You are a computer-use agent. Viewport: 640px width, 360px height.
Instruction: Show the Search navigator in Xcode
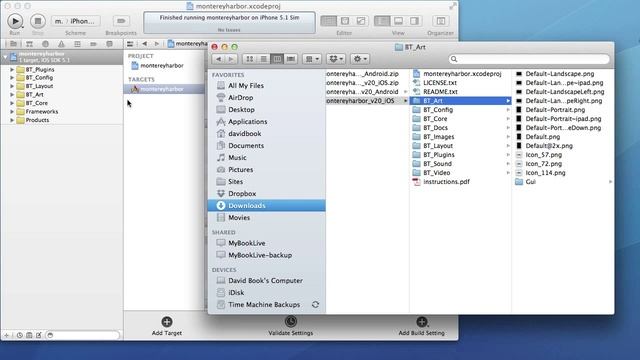point(45,44)
